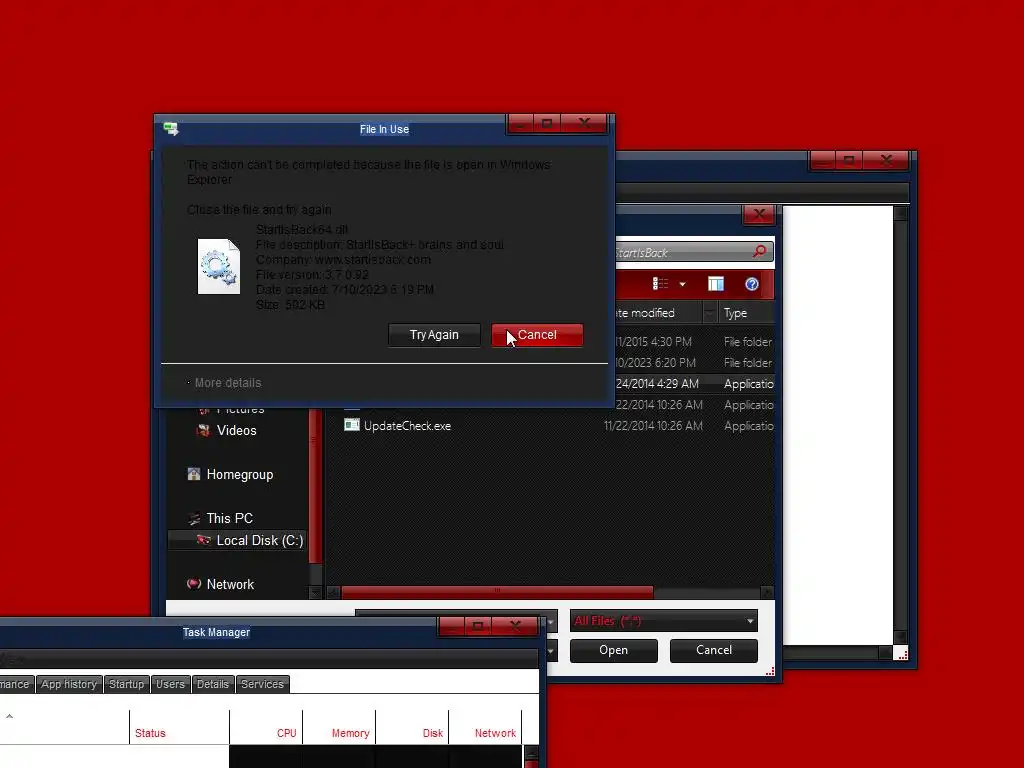Click Try Again in File In Use dialog

click(x=434, y=335)
